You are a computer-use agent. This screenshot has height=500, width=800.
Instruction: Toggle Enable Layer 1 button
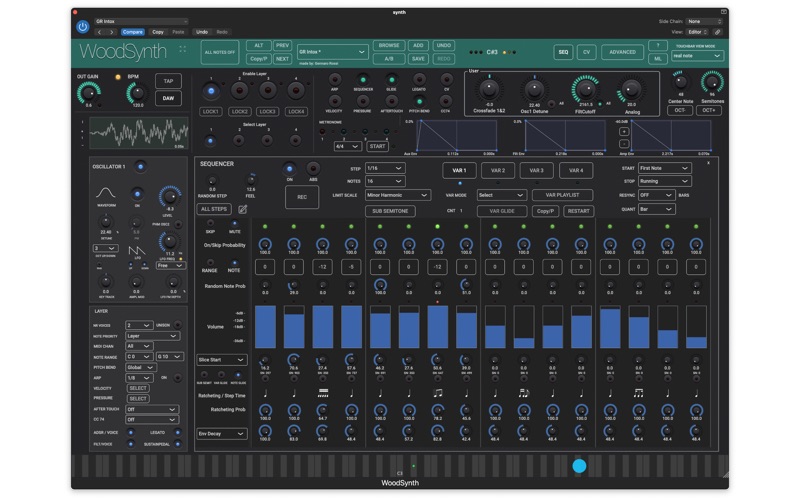point(211,91)
